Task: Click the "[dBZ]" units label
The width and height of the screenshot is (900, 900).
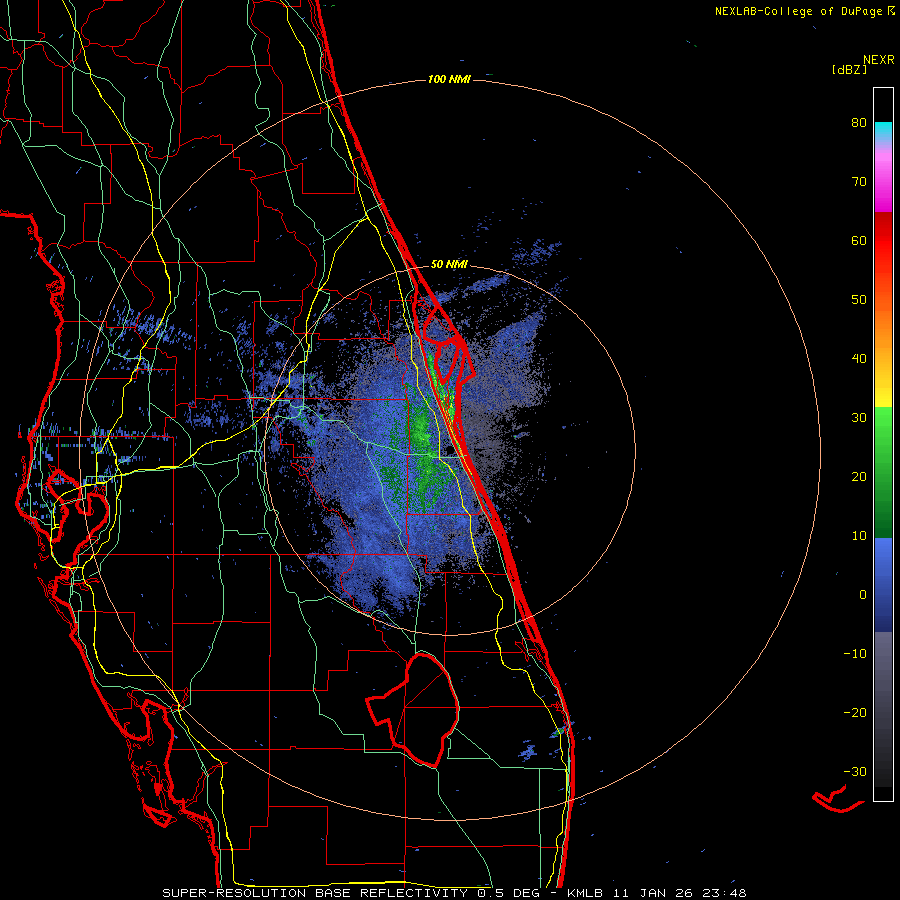Action: 849,69
